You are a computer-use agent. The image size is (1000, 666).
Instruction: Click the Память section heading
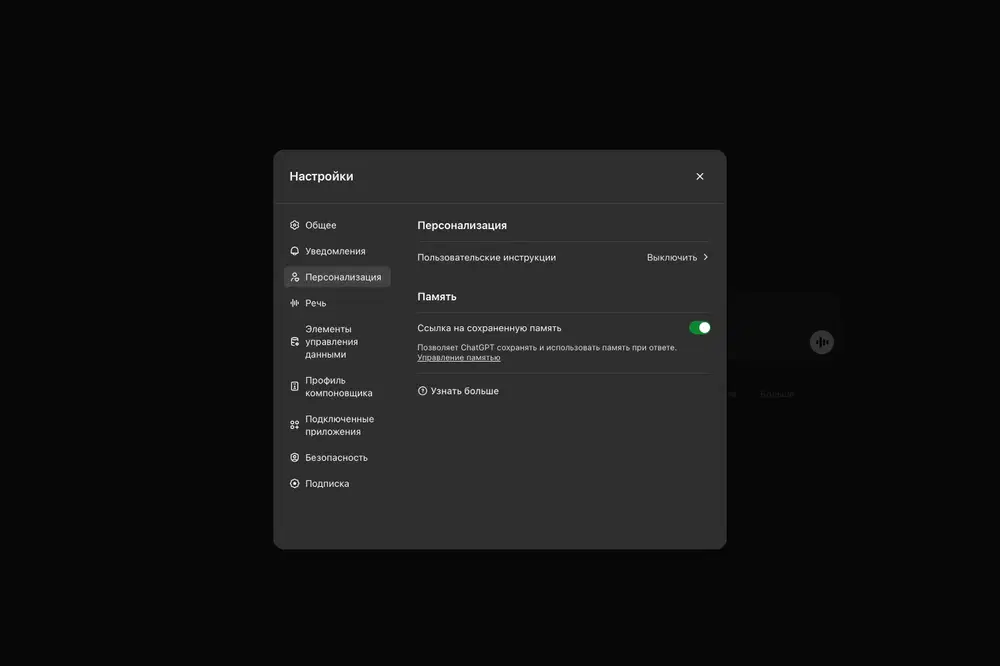[437, 297]
